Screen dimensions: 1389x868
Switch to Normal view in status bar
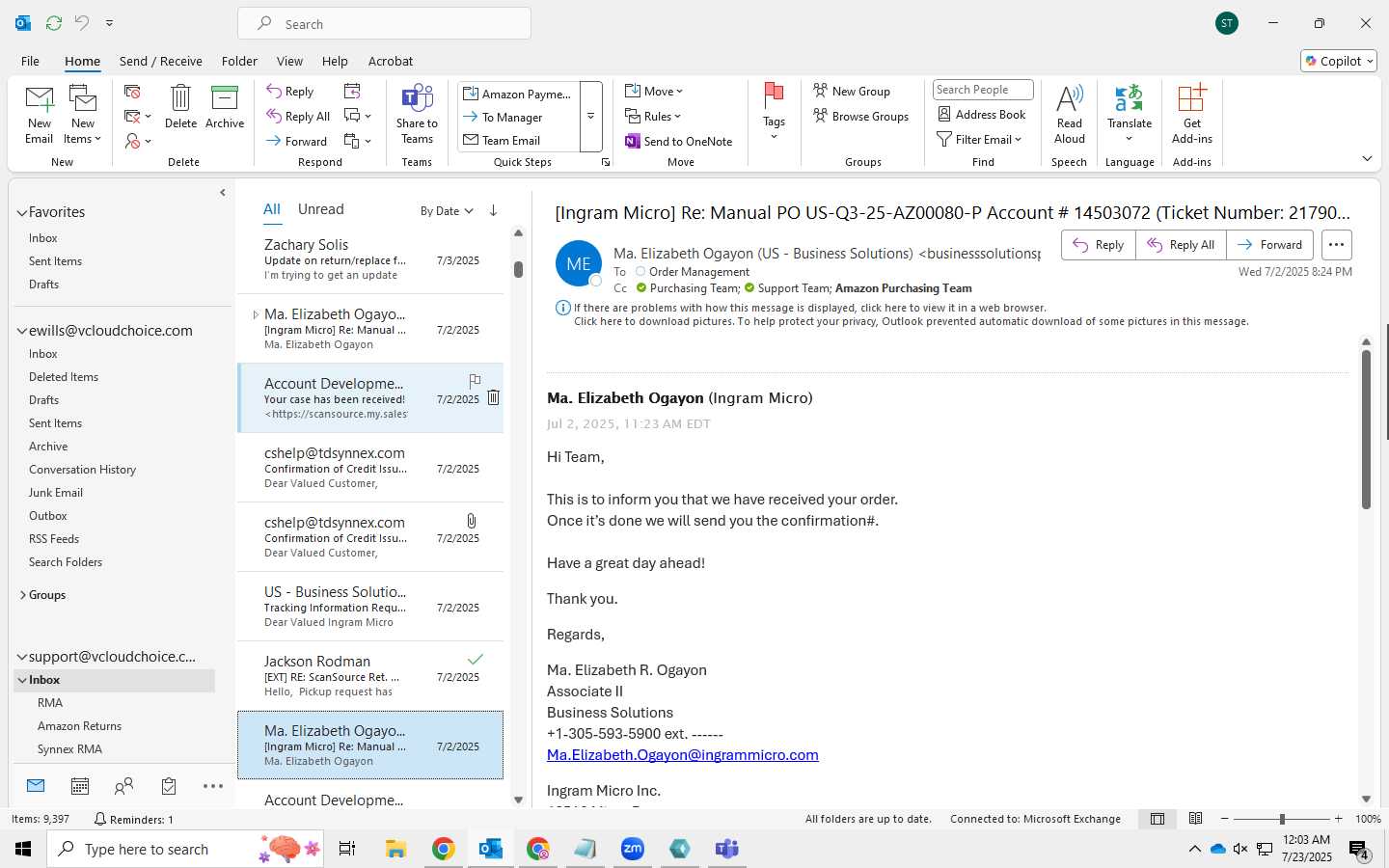pyautogui.click(x=1157, y=819)
